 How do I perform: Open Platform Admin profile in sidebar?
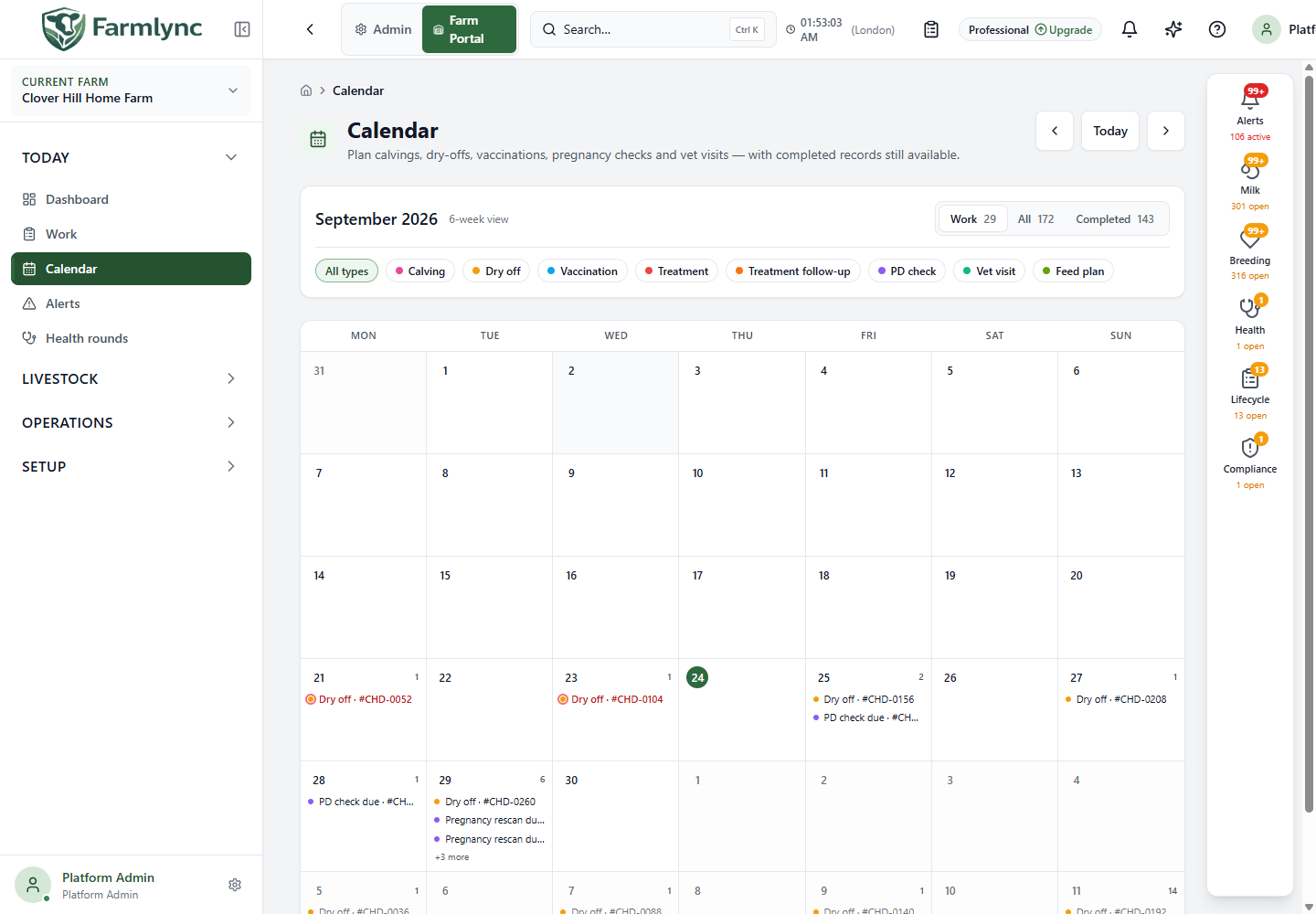[108, 885]
